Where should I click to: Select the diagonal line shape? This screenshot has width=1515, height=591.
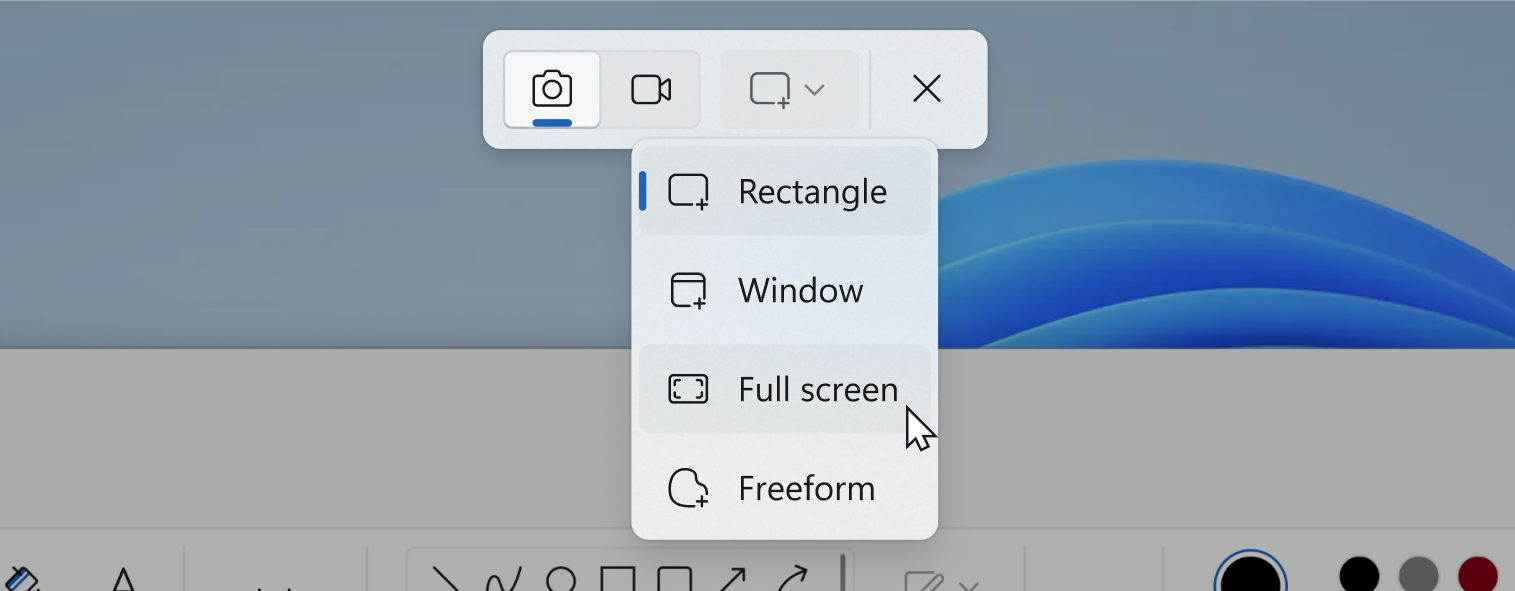coord(446,581)
